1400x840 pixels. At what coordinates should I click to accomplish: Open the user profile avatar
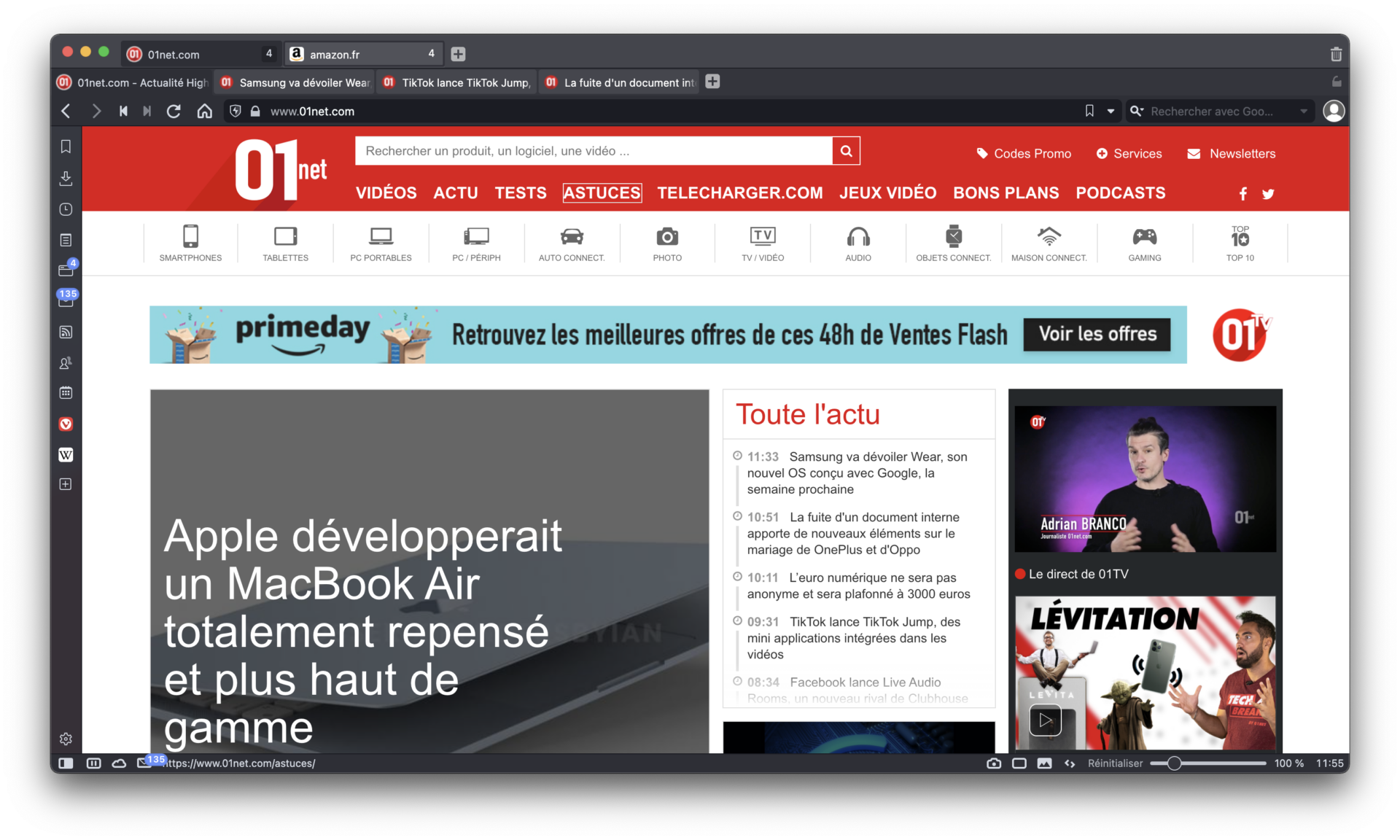(x=1334, y=111)
